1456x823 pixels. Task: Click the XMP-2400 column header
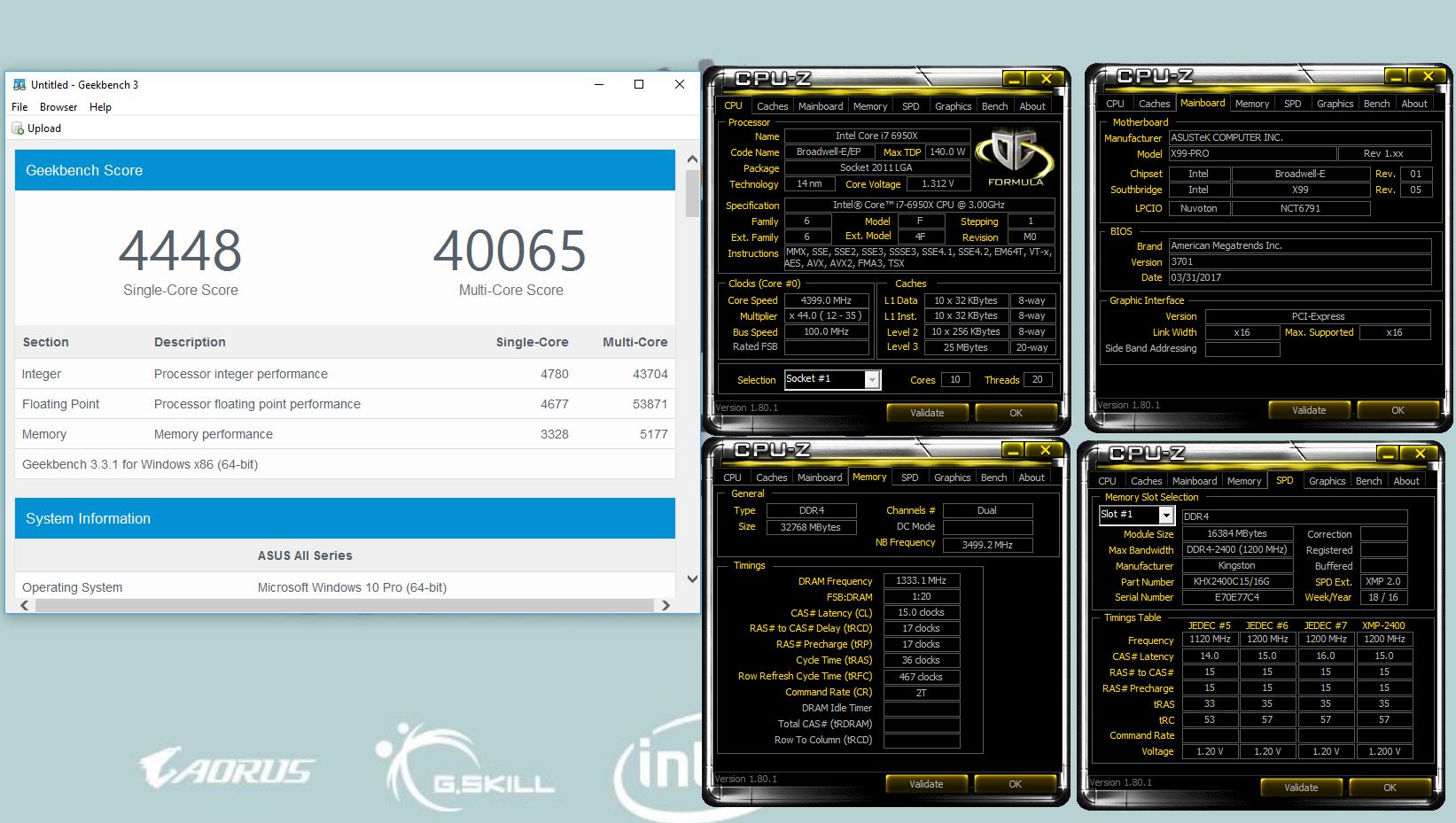tap(1384, 625)
